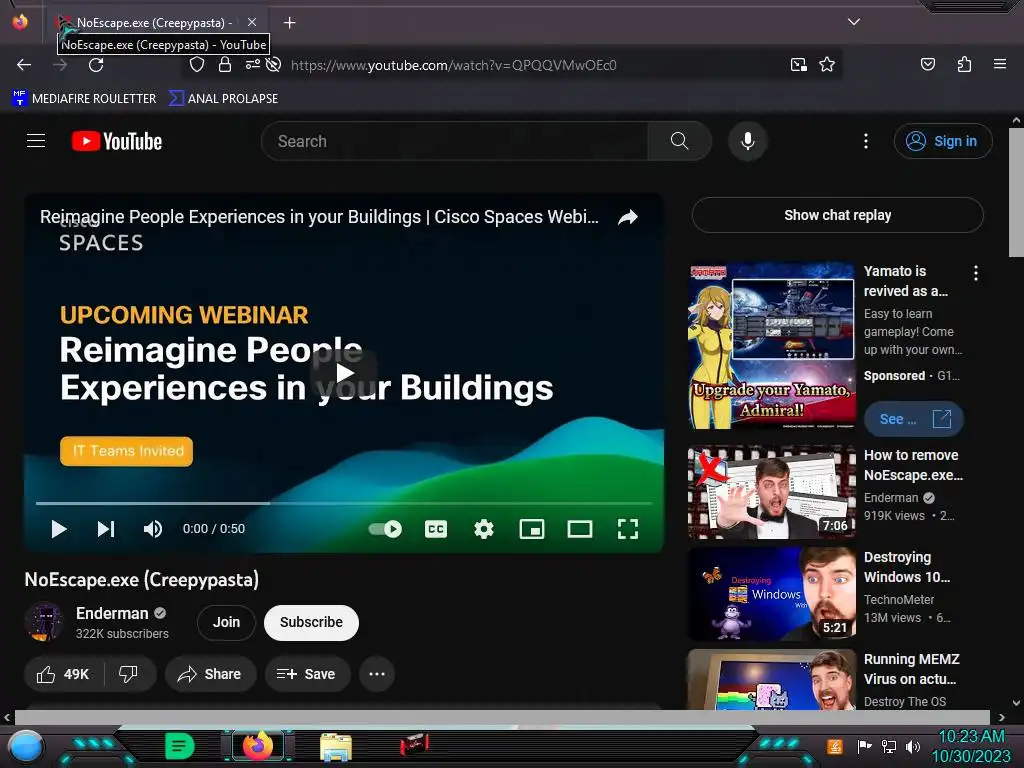Open the YouTube guide hamburger menu
Screen dimensions: 1024x768
[36, 141]
